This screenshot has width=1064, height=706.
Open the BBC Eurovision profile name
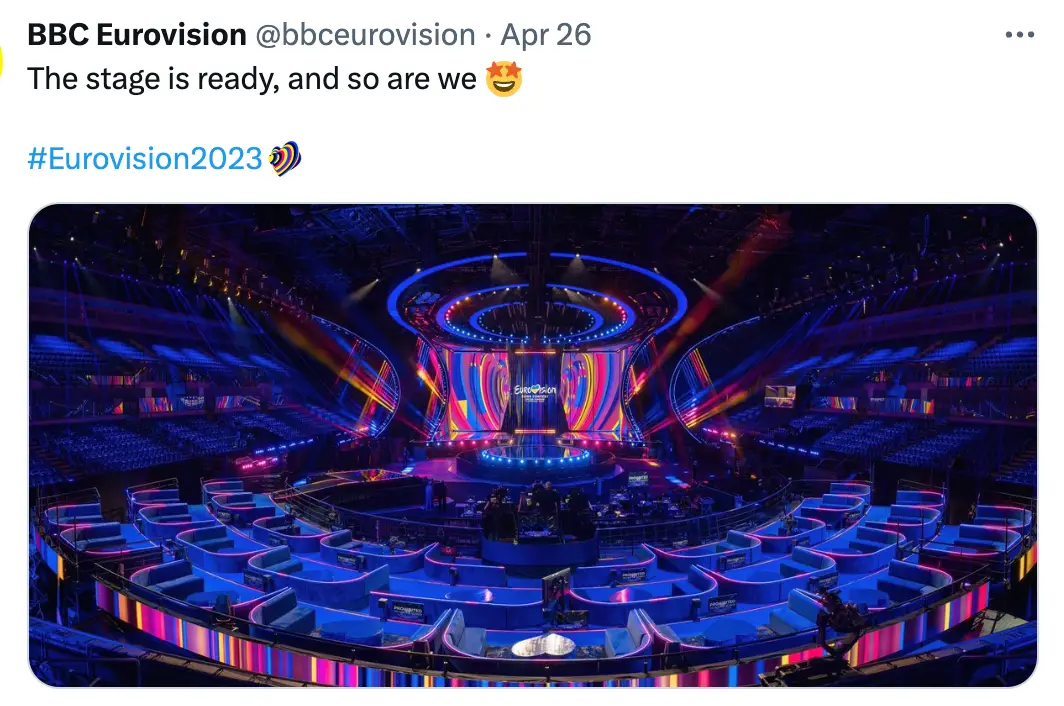(136, 35)
